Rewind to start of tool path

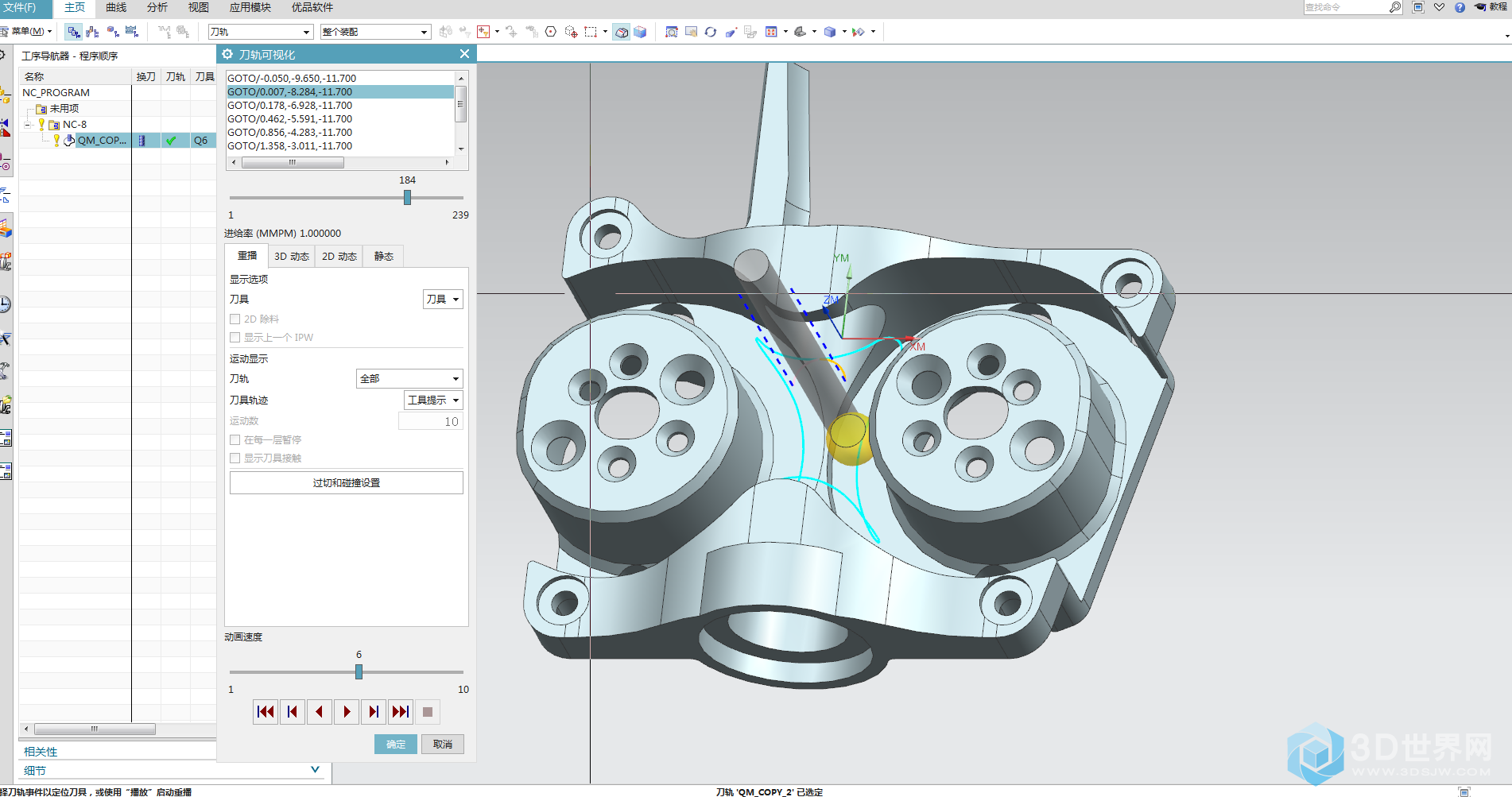[x=266, y=712]
